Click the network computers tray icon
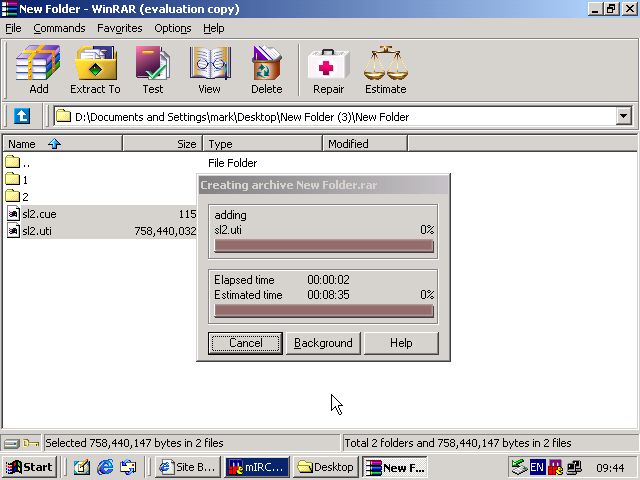640x480 pixels. click(574, 467)
